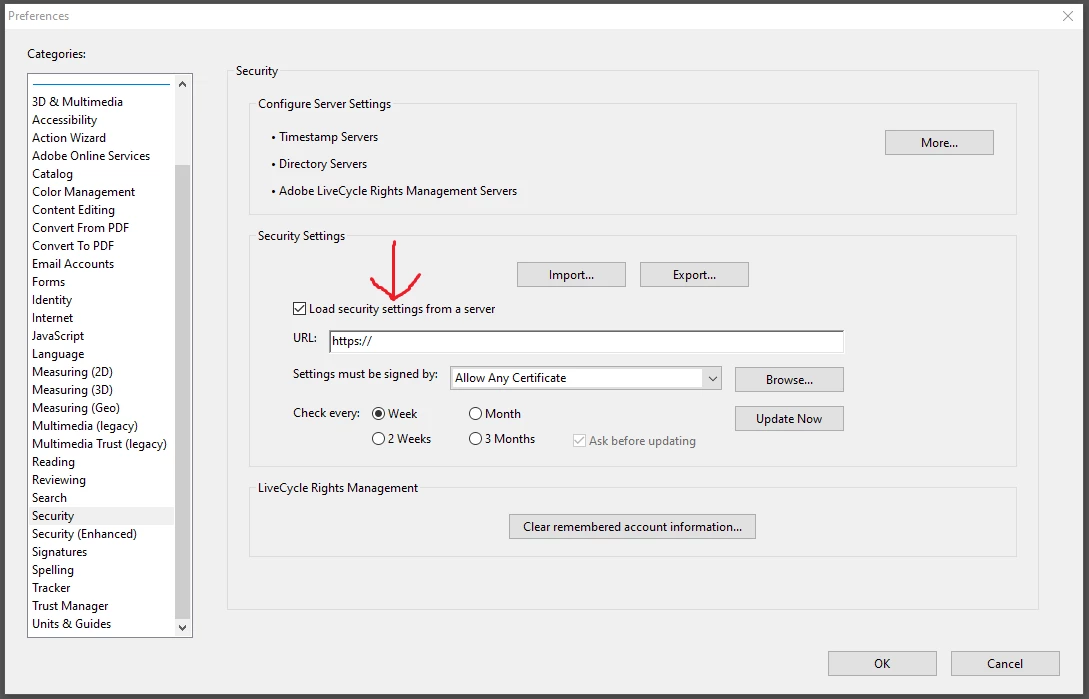Click the More... button for server settings
The image size is (1089, 699).
click(939, 142)
